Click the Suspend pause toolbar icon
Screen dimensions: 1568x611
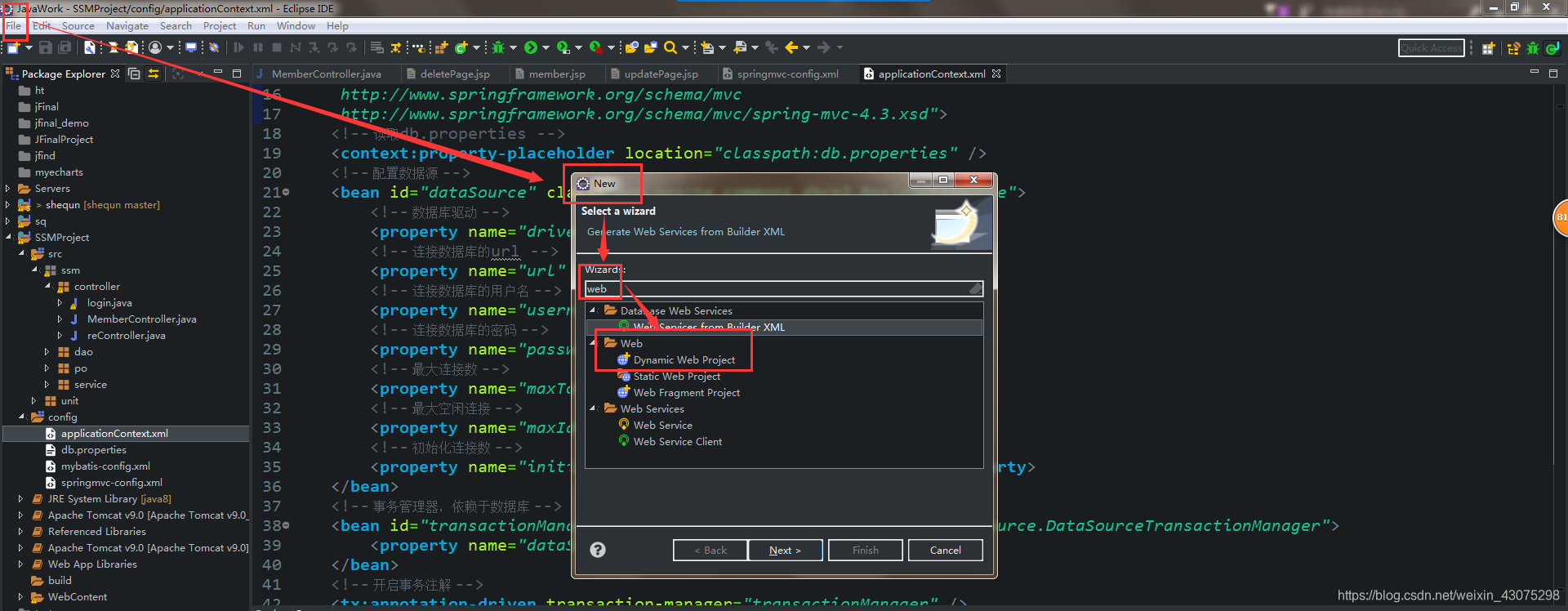(x=258, y=47)
